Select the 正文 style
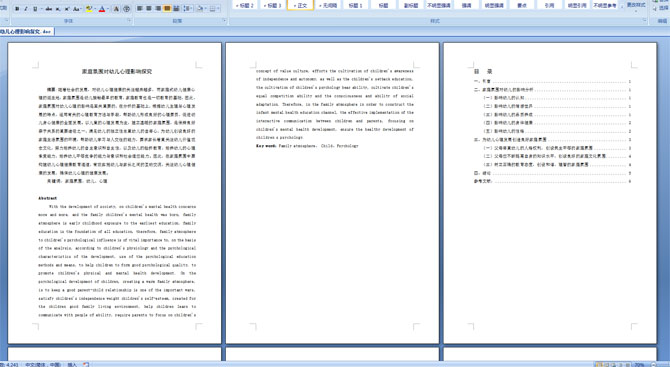670x367 pixels. 300,5
